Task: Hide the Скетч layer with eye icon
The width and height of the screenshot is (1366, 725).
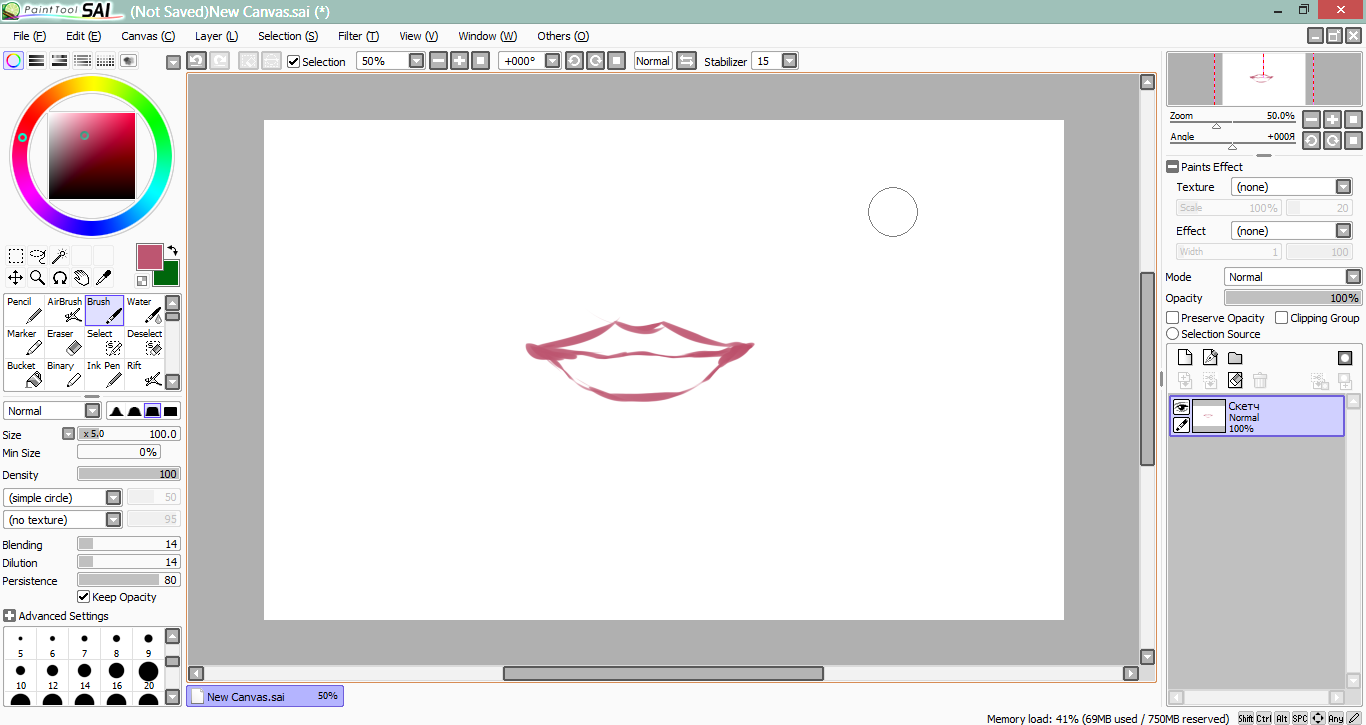Action: pyautogui.click(x=1181, y=408)
